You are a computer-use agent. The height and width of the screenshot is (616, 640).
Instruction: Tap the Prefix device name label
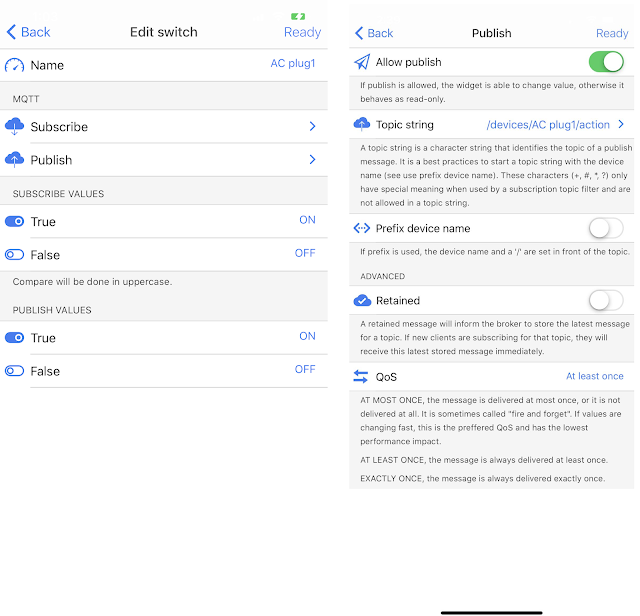click(423, 228)
